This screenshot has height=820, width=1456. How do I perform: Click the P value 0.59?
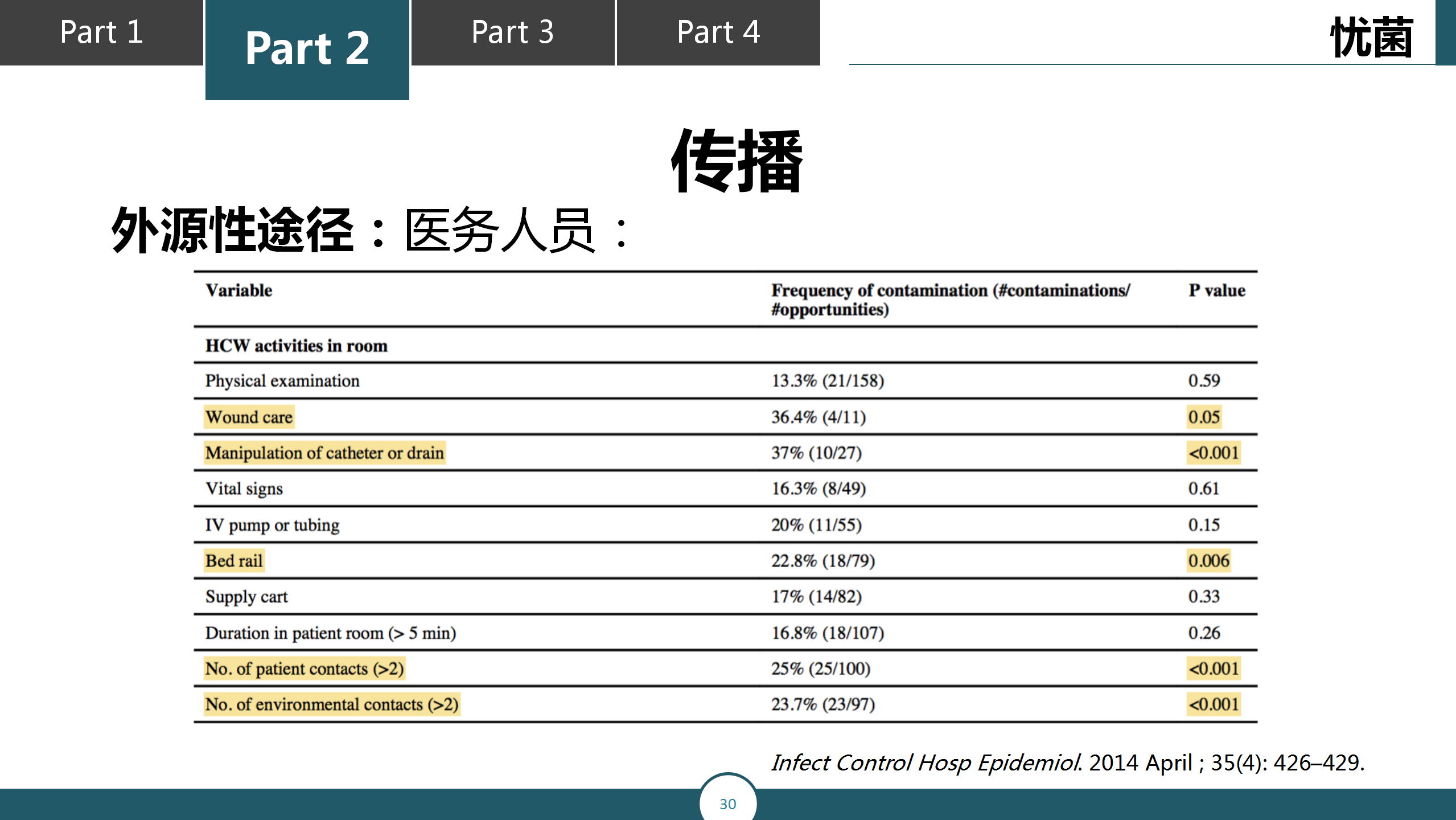[x=1204, y=380]
